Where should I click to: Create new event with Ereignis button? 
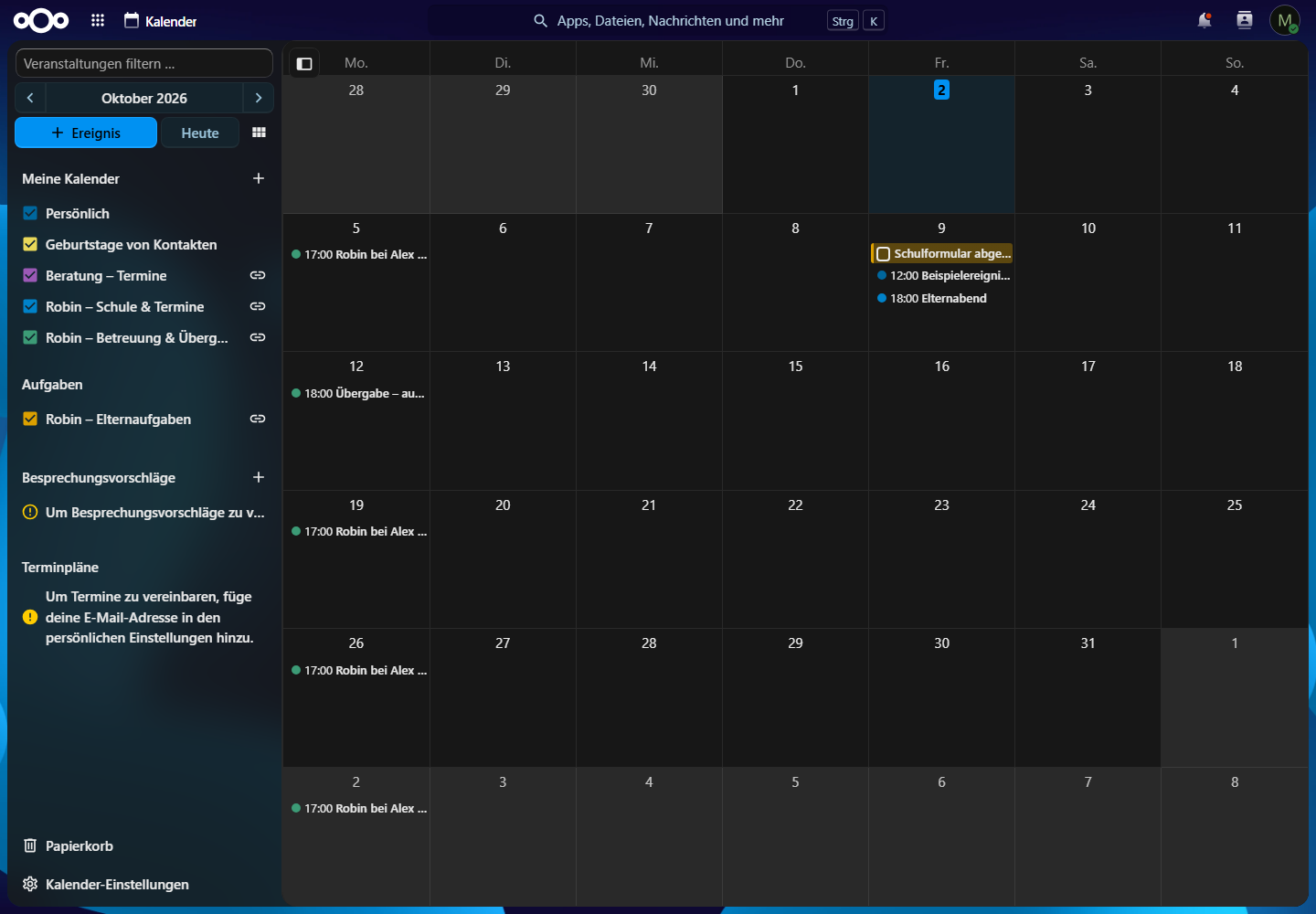point(86,133)
